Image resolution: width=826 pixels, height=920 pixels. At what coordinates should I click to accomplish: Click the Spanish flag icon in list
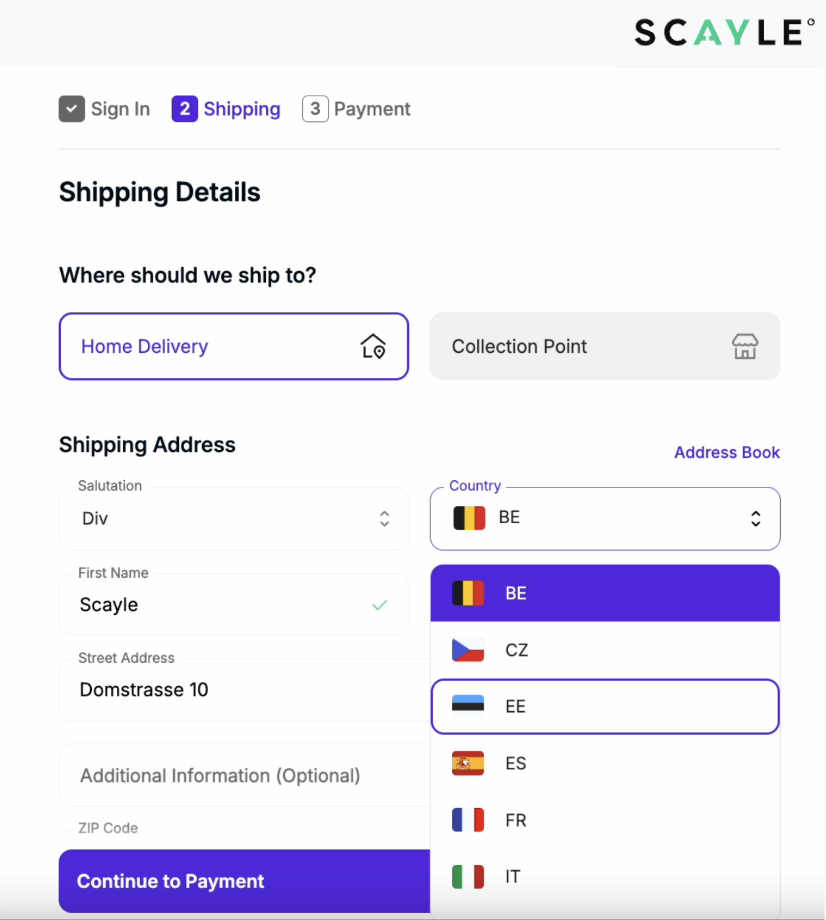pyautogui.click(x=468, y=764)
